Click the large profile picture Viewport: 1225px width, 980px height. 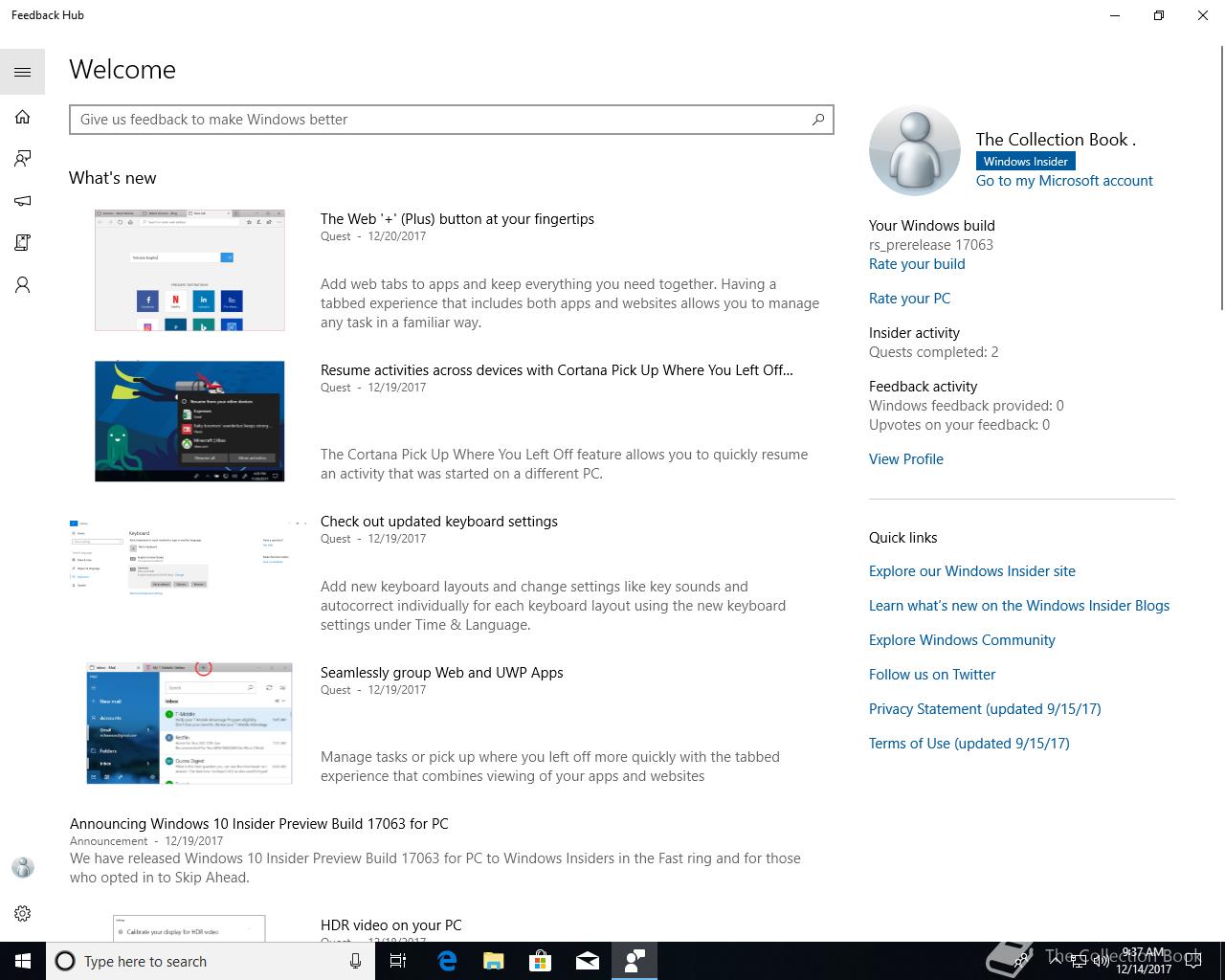[x=914, y=151]
